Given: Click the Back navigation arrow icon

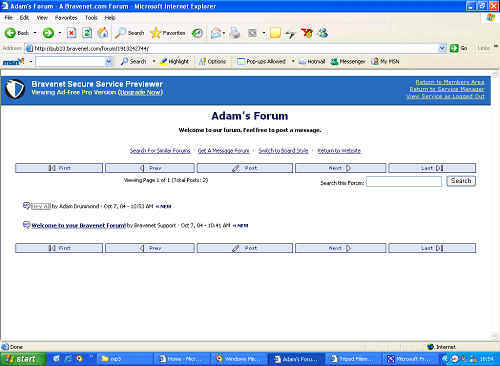Looking at the screenshot, I should tap(10, 33).
